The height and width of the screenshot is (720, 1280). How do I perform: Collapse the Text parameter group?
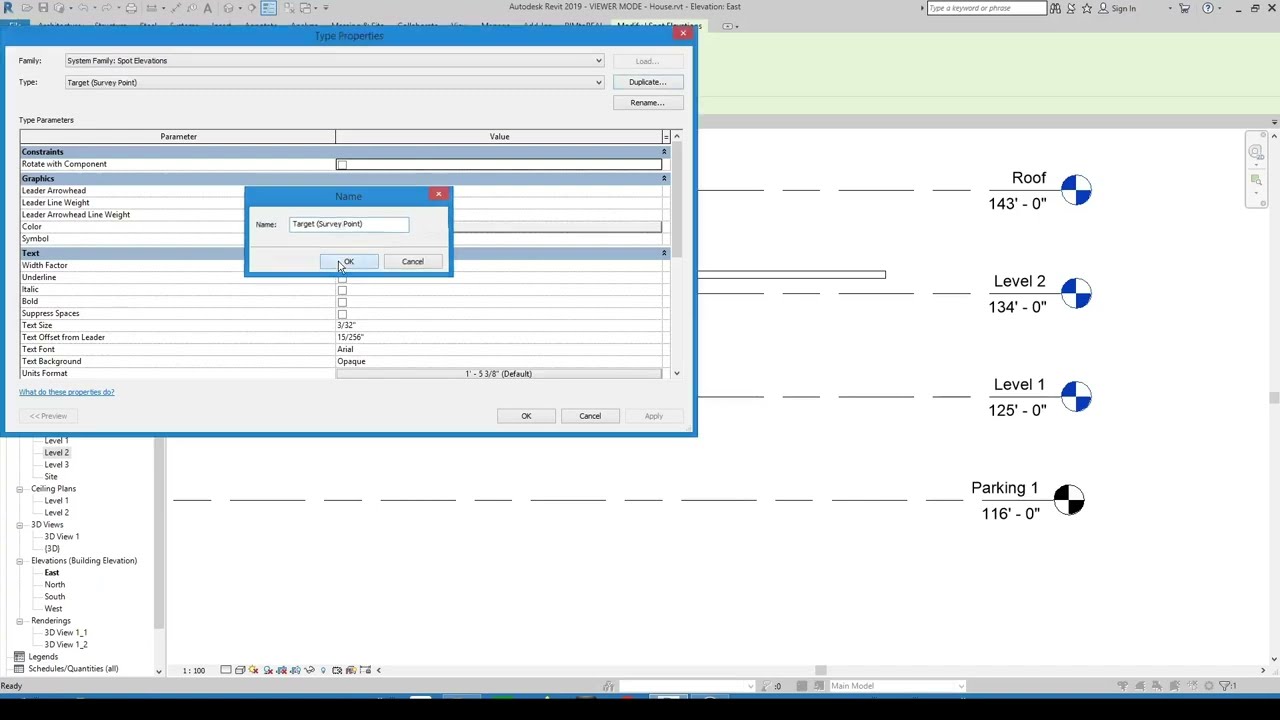[664, 253]
